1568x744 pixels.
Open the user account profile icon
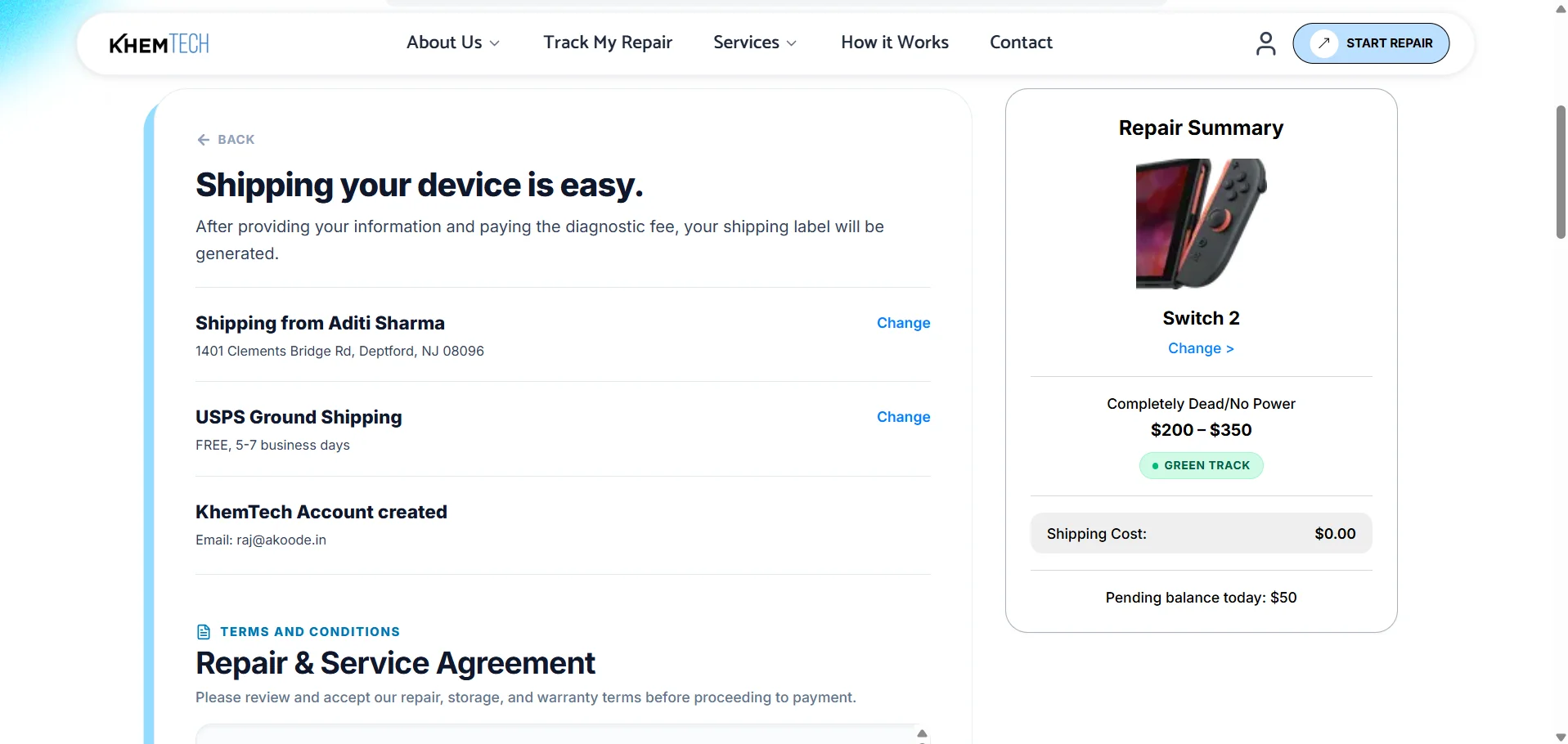[1265, 43]
